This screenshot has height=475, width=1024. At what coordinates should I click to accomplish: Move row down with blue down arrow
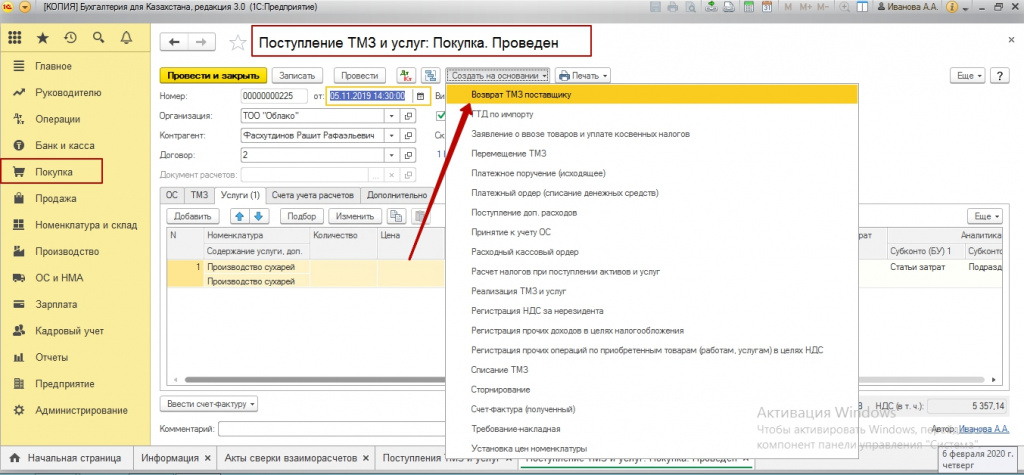(257, 216)
